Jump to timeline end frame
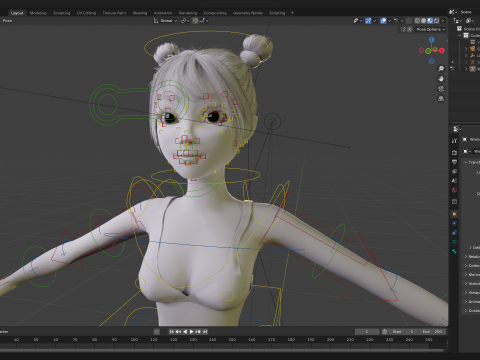Screen dimensions: 480x360 [205, 331]
